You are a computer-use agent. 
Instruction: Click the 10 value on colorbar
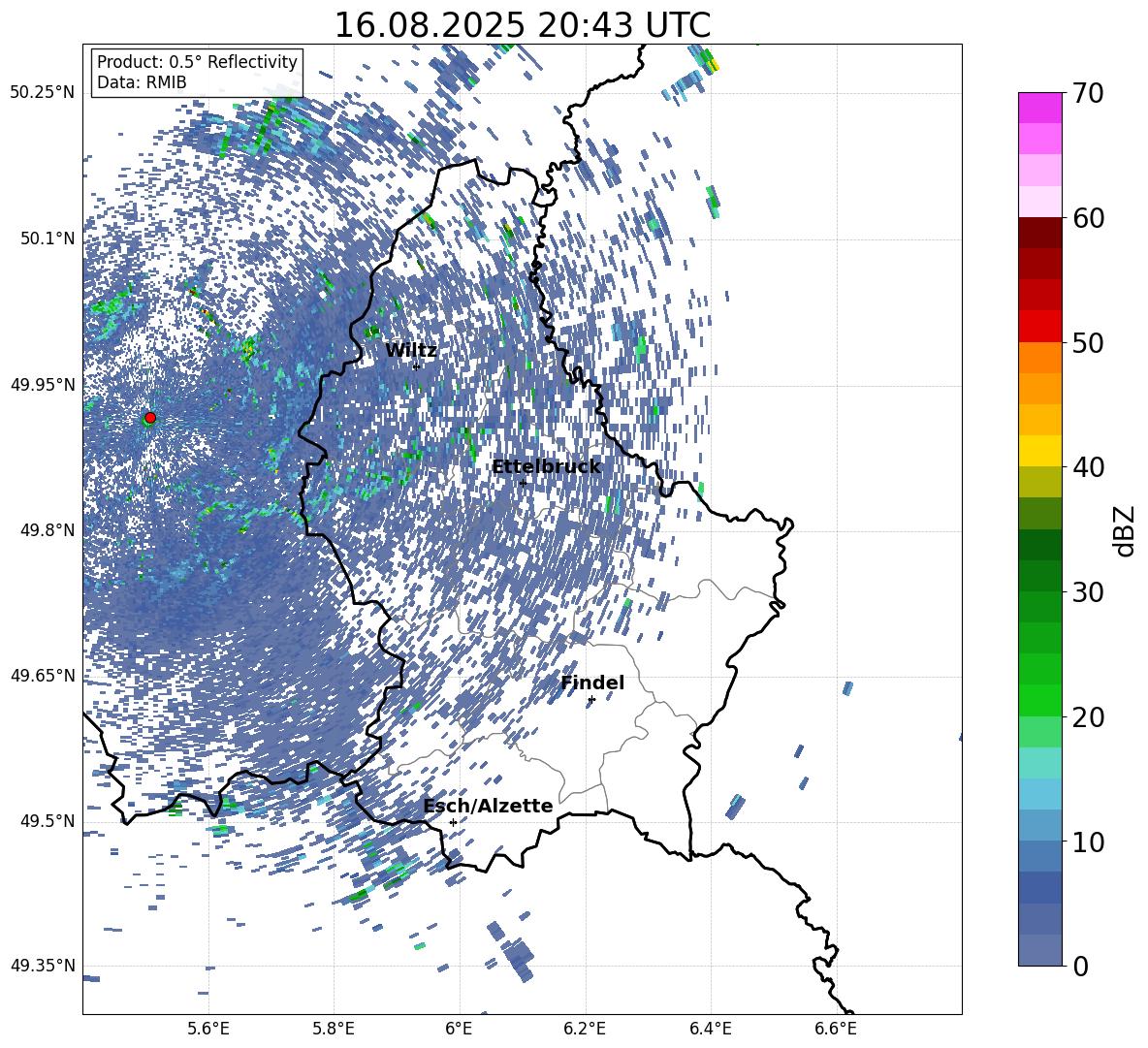pyautogui.click(x=1088, y=842)
